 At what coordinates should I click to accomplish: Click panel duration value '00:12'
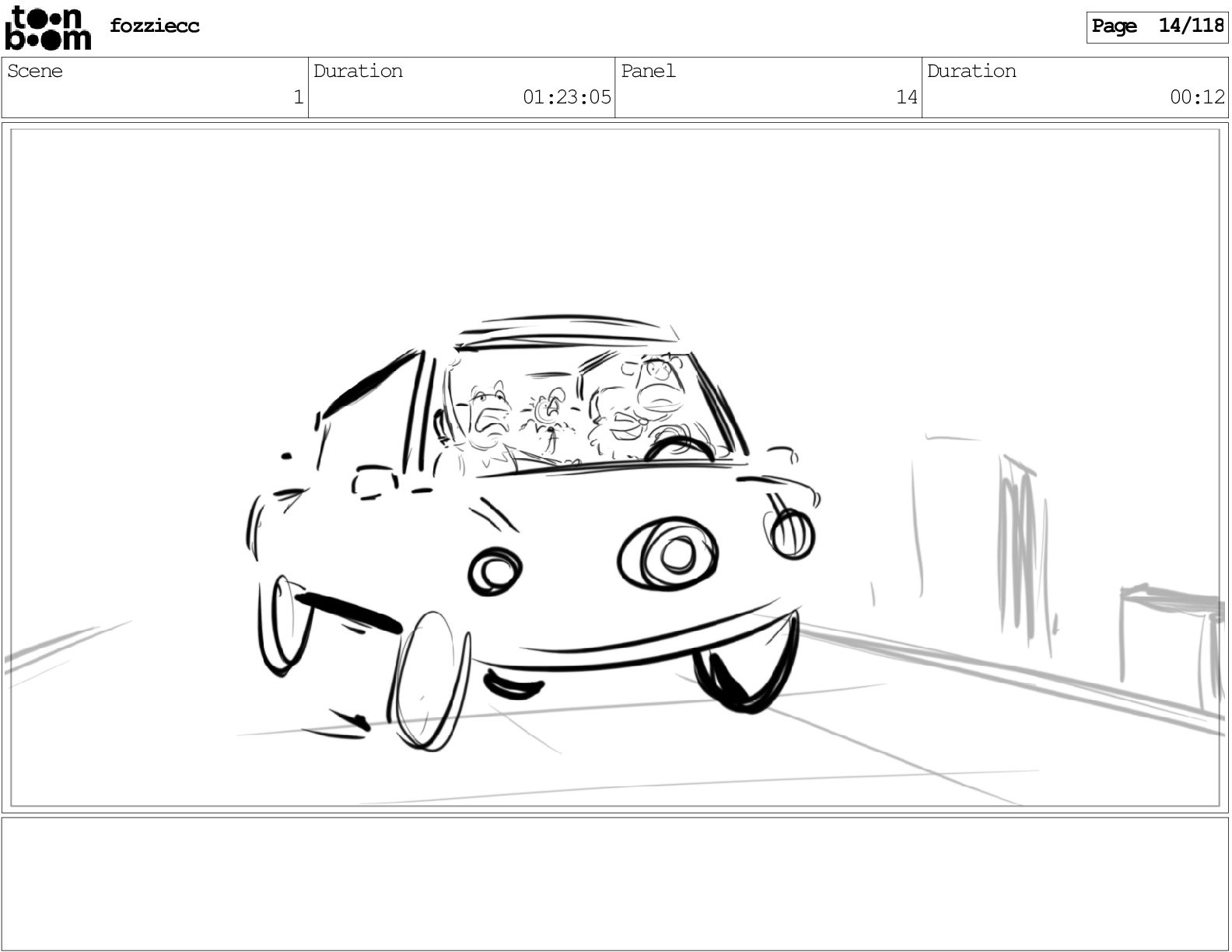point(1198,97)
